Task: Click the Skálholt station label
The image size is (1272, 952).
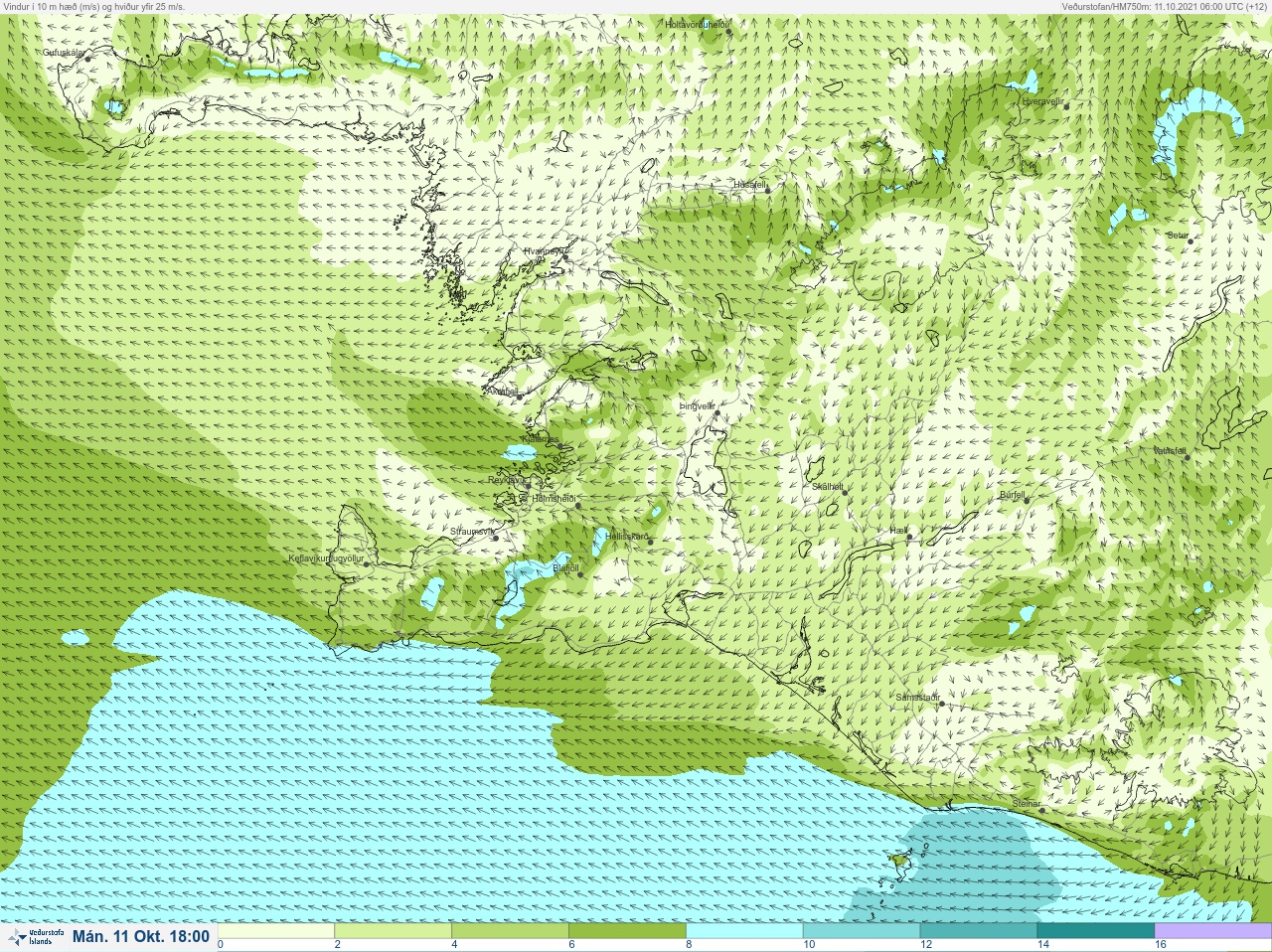Action: [x=827, y=486]
